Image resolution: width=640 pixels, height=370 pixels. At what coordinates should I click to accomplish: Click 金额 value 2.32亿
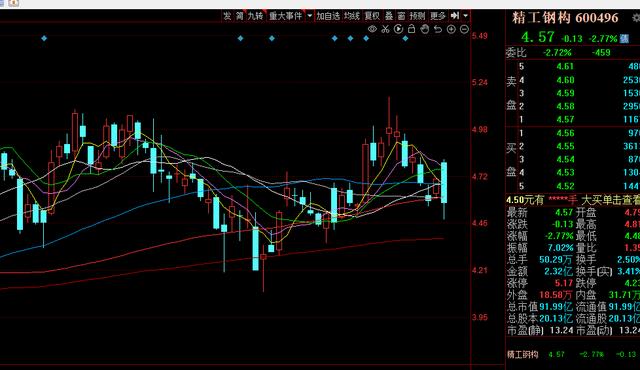(x=558, y=271)
